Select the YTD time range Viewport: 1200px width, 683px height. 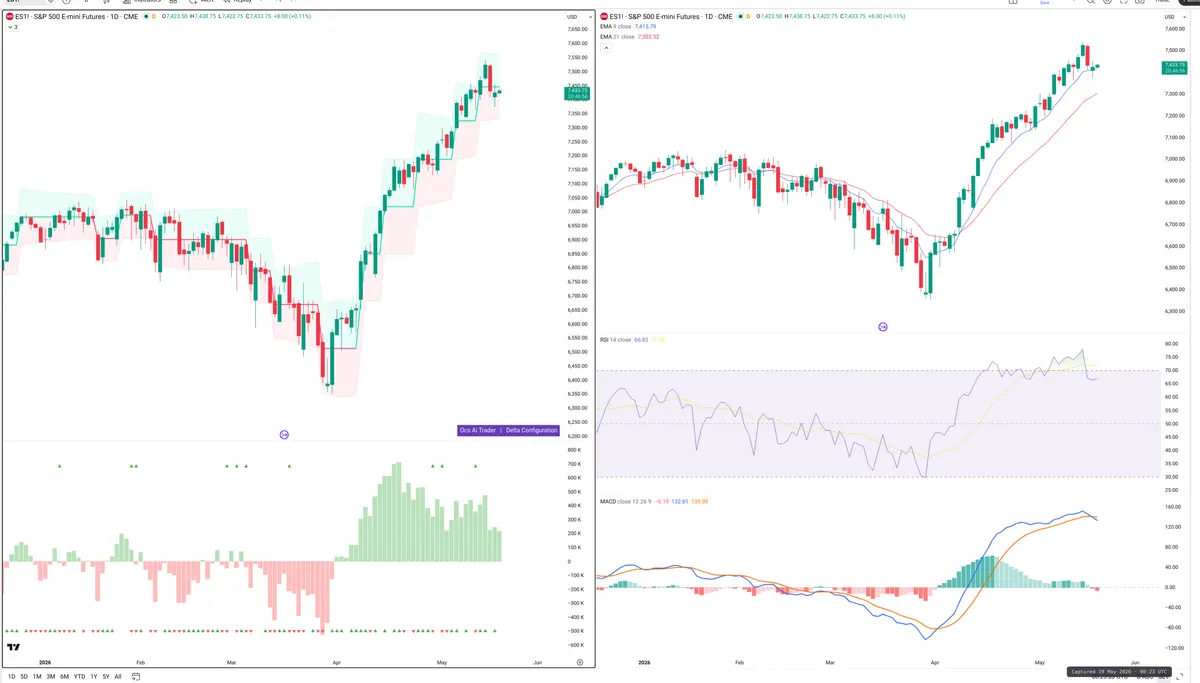point(79,677)
